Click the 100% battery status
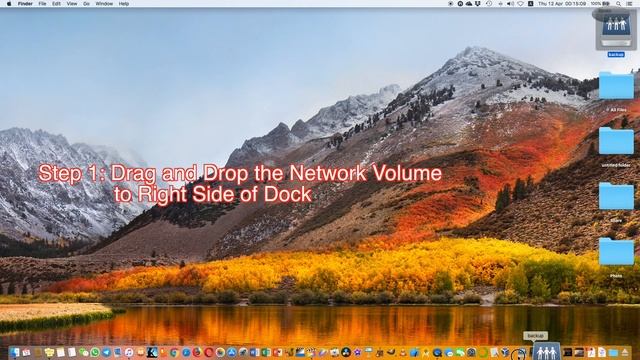 pyautogui.click(x=600, y=4)
